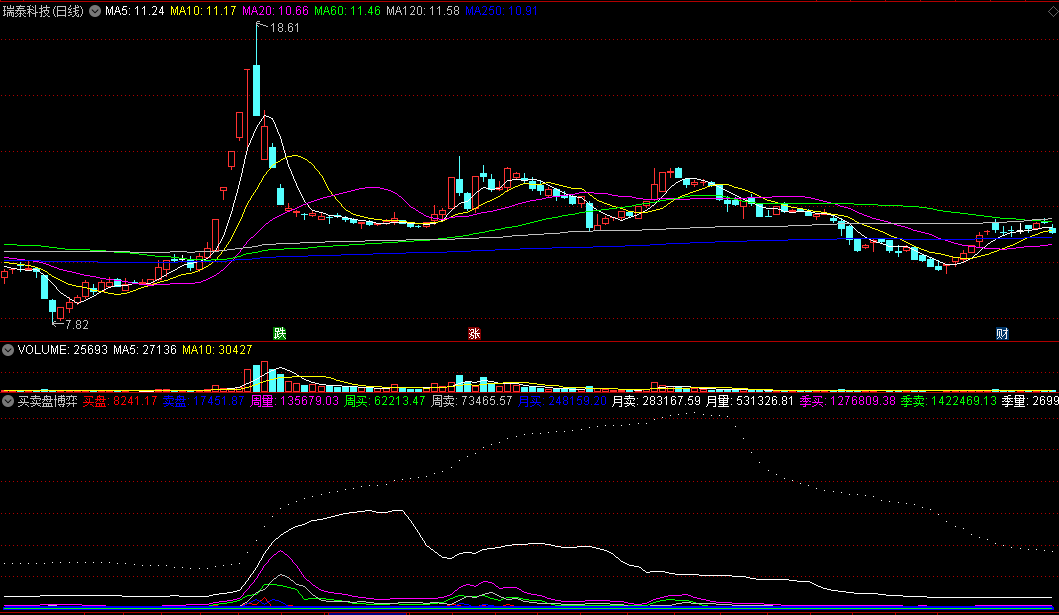The image size is (1059, 615).
Task: Click the green 周买: 62213.47 value
Action: pyautogui.click(x=385, y=401)
